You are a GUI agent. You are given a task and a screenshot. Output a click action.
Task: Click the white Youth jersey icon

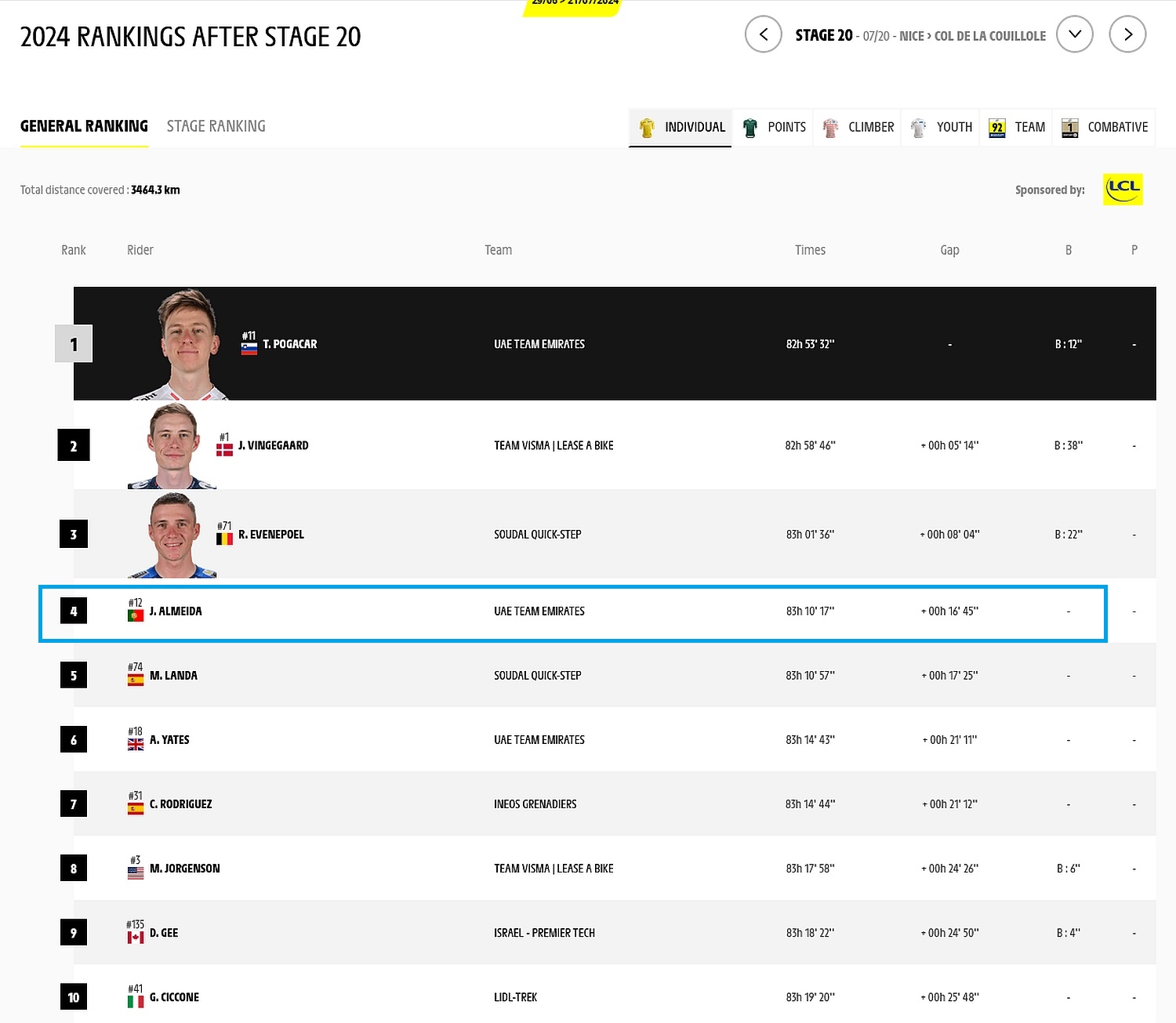point(918,128)
